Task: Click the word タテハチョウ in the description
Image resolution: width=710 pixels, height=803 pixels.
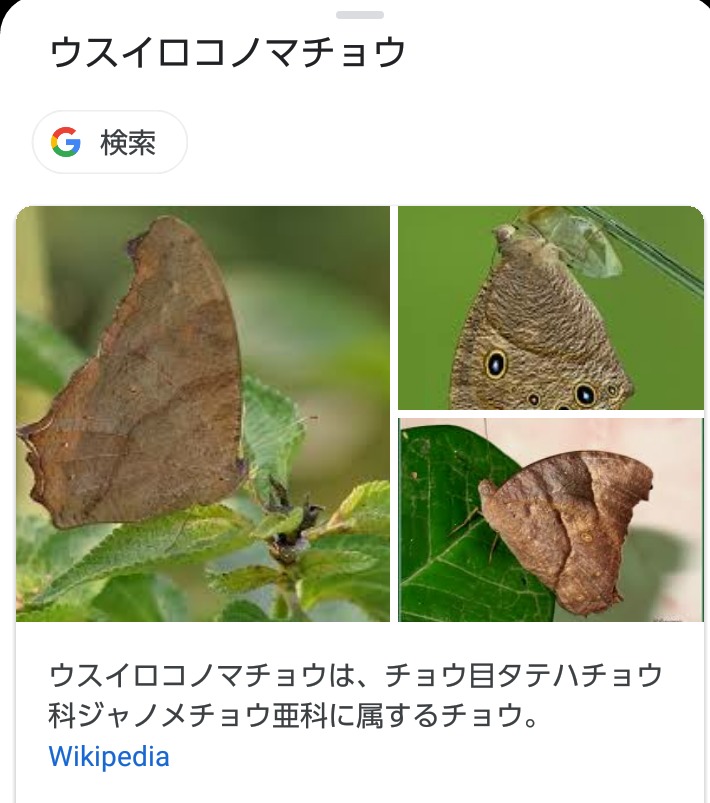Action: click(577, 676)
